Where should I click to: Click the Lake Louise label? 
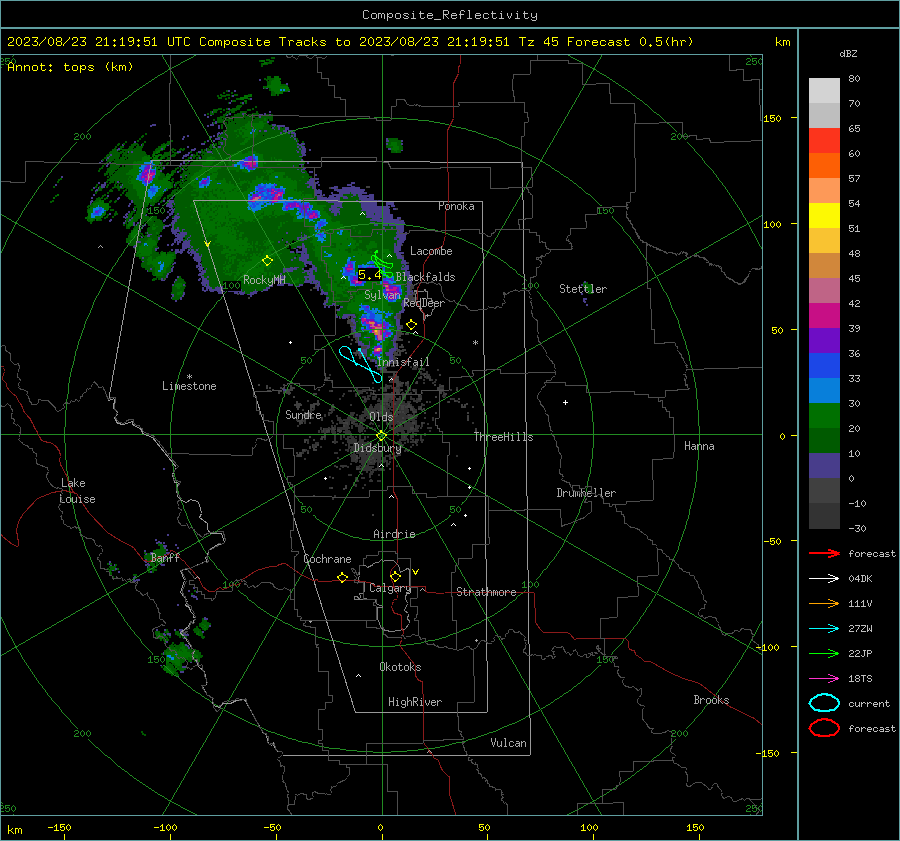(x=77, y=491)
